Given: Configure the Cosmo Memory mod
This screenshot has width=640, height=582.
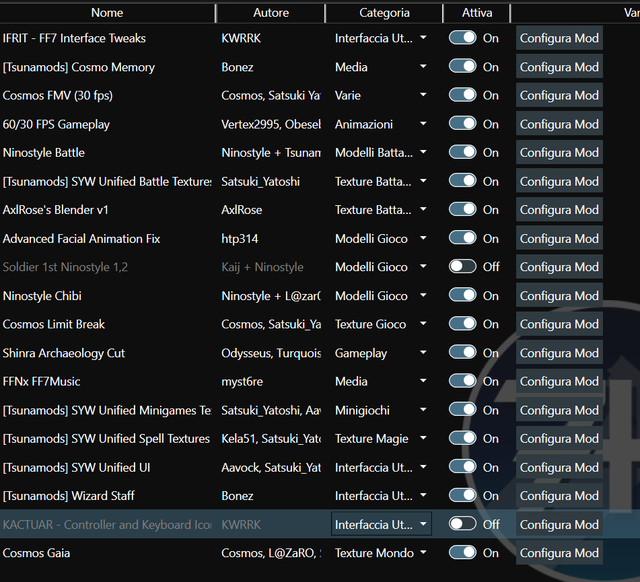Looking at the screenshot, I should click(559, 67).
